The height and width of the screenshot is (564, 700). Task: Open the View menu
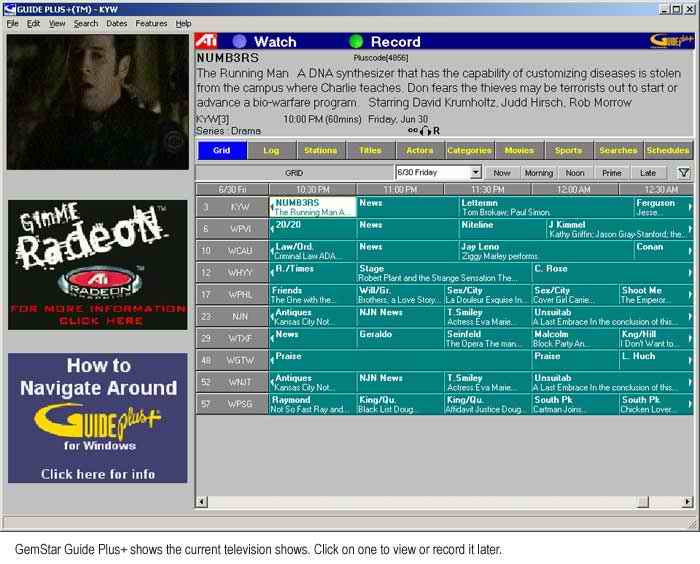point(57,24)
